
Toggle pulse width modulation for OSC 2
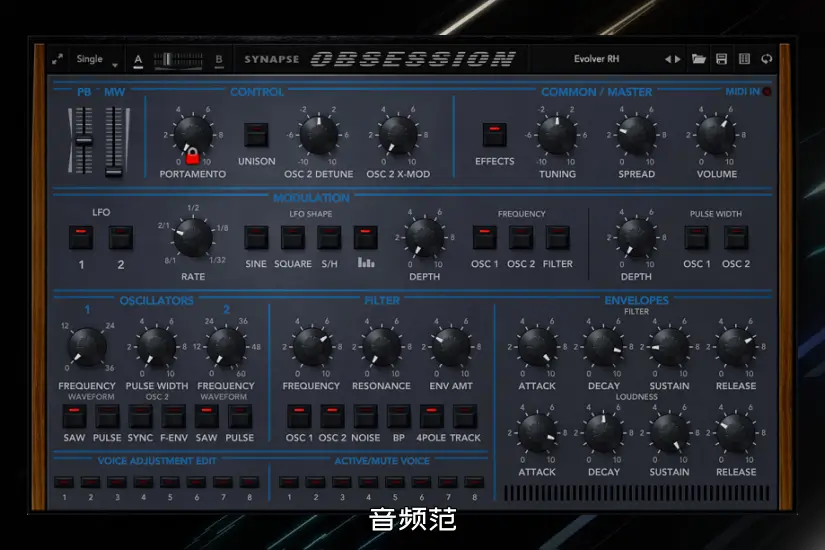coord(736,238)
